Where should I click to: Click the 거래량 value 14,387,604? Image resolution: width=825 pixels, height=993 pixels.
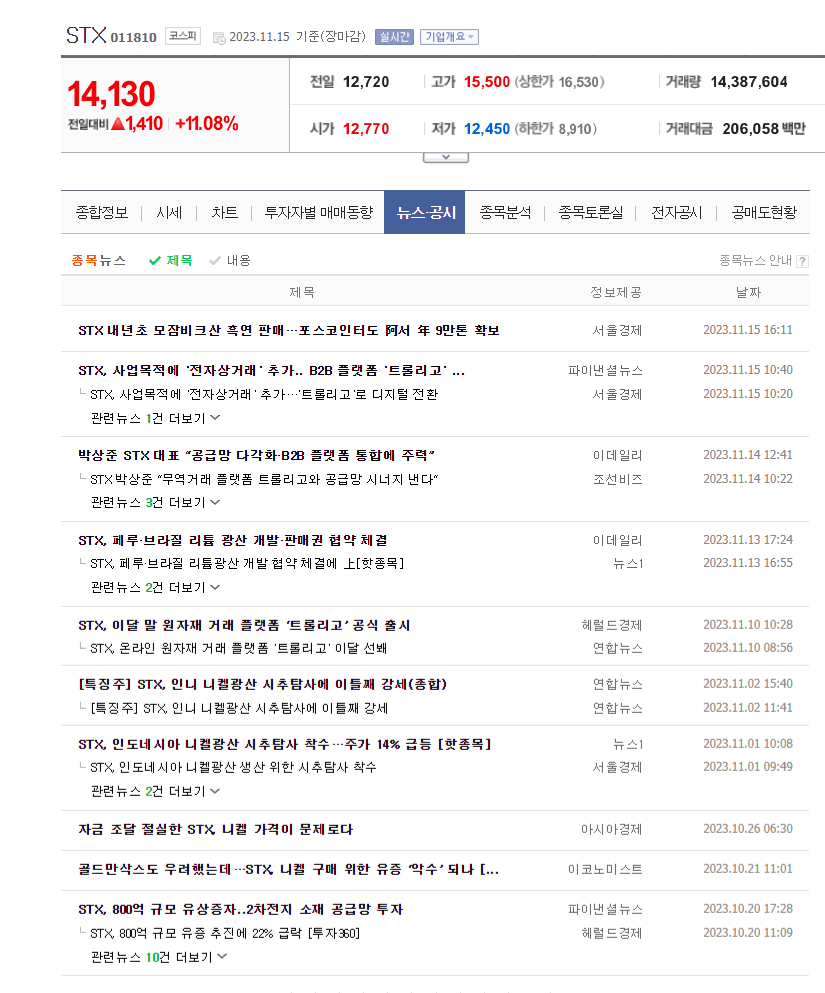(x=749, y=82)
